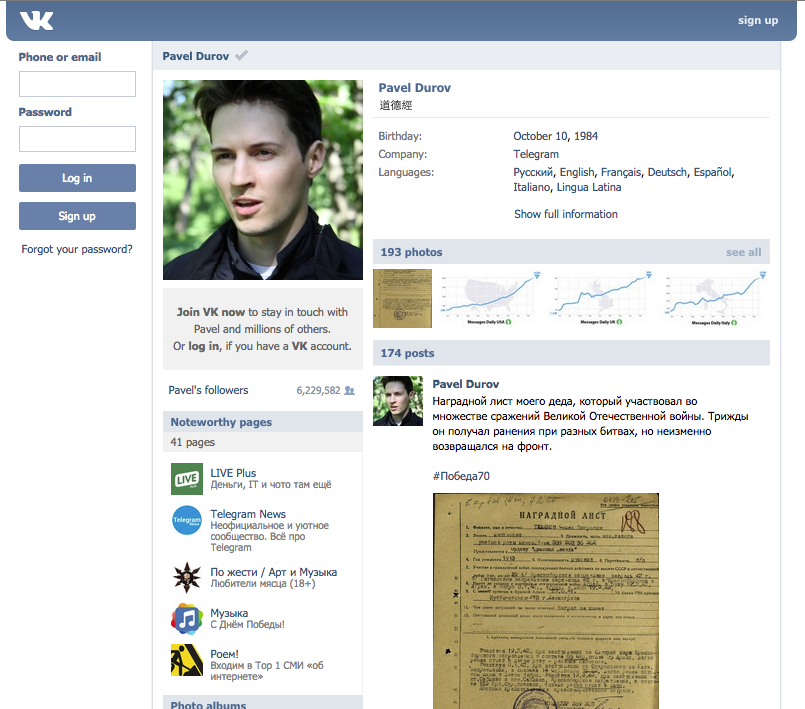Click the post author avatar
Viewport: 805px width, 709px height.
[x=398, y=401]
